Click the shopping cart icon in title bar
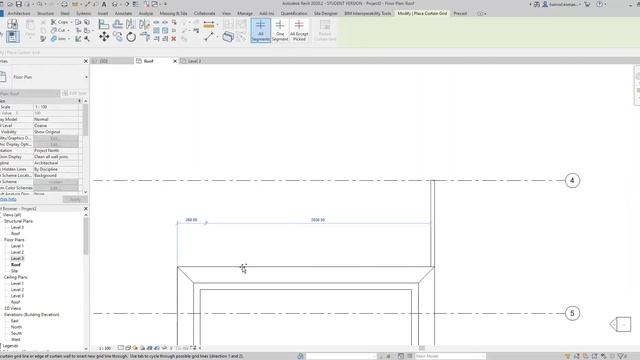Viewport: 640px width, 360px height. click(x=587, y=4)
